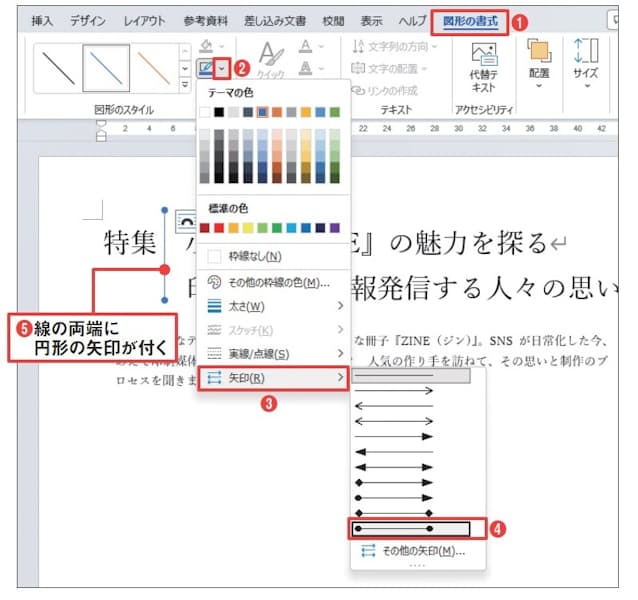Pick the dark red standard color

click(205, 228)
